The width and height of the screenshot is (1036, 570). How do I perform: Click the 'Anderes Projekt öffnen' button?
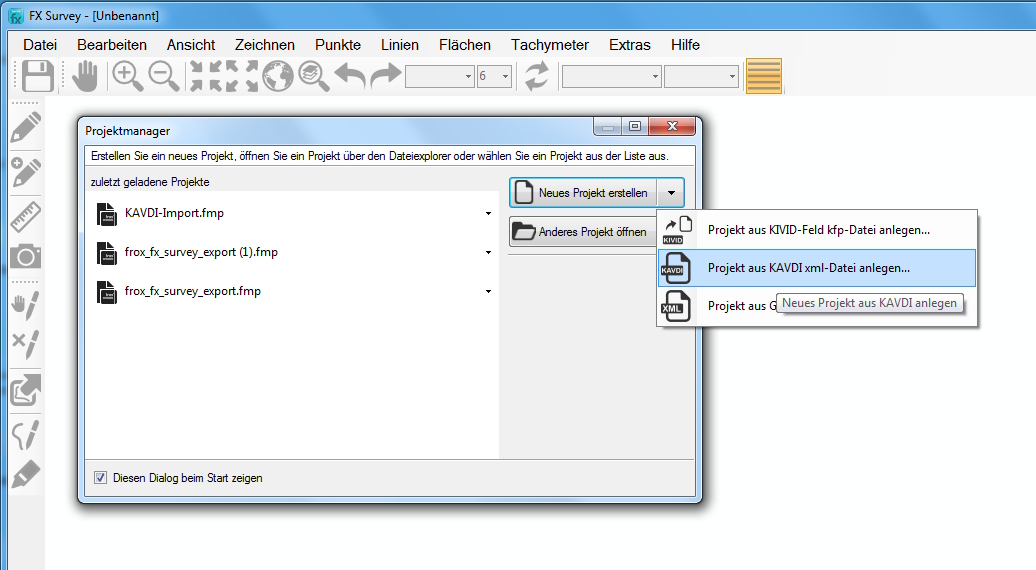581,232
